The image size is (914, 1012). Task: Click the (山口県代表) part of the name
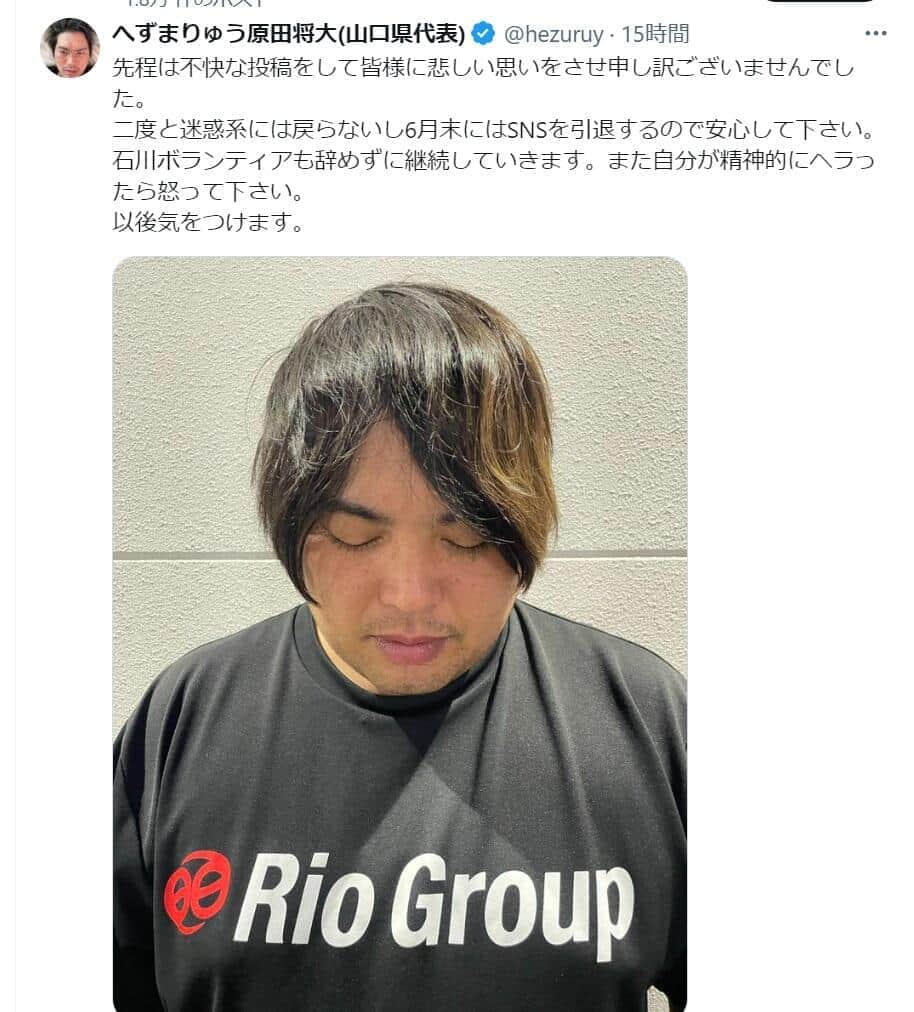[401, 34]
